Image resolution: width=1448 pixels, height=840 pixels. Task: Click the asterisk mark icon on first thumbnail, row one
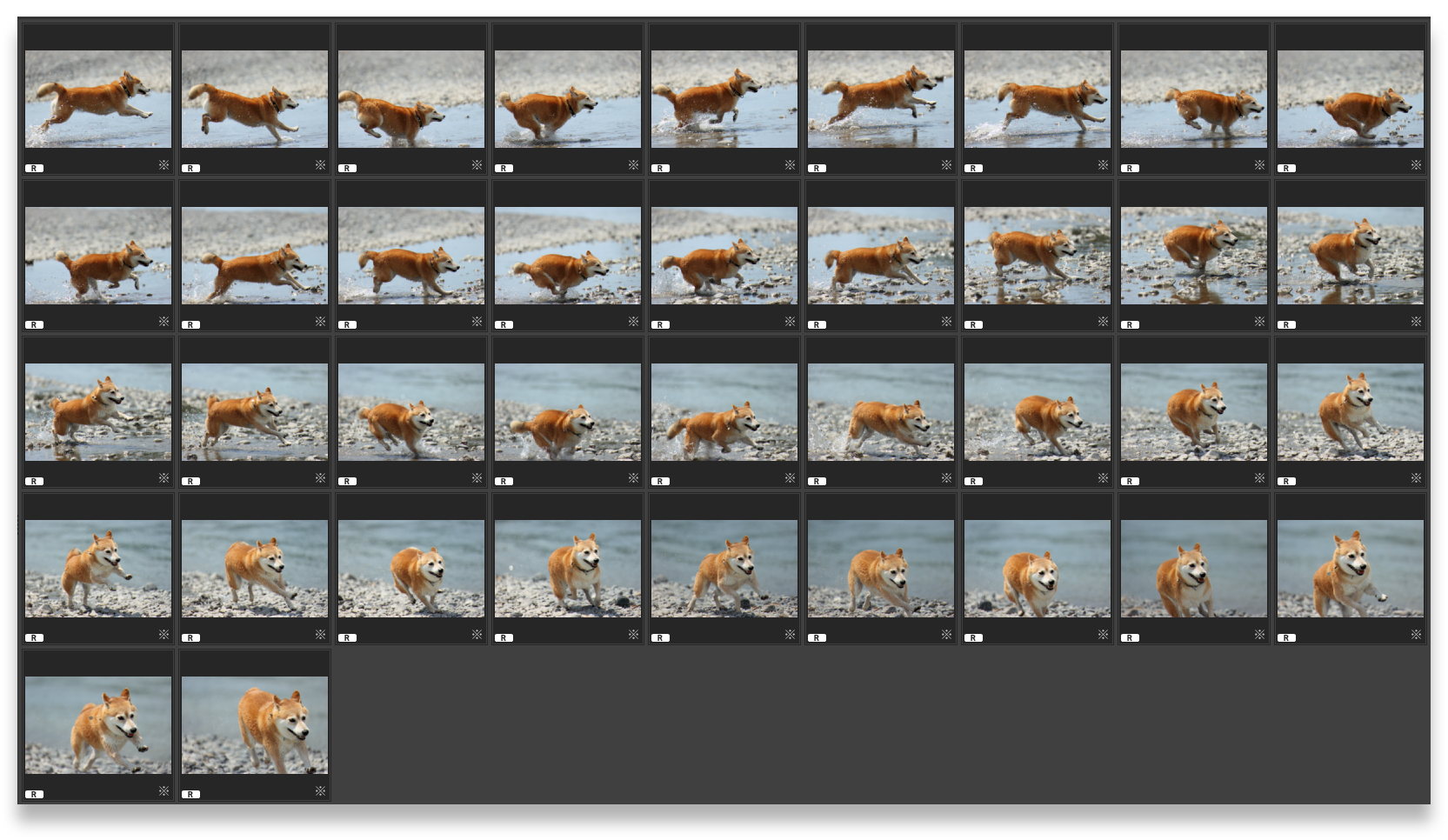[x=163, y=164]
